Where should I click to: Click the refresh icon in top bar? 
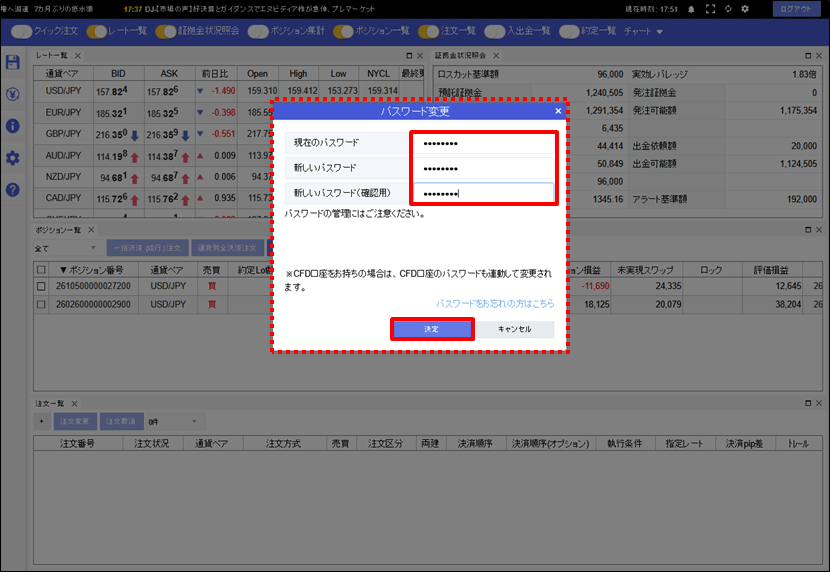tap(728, 9)
